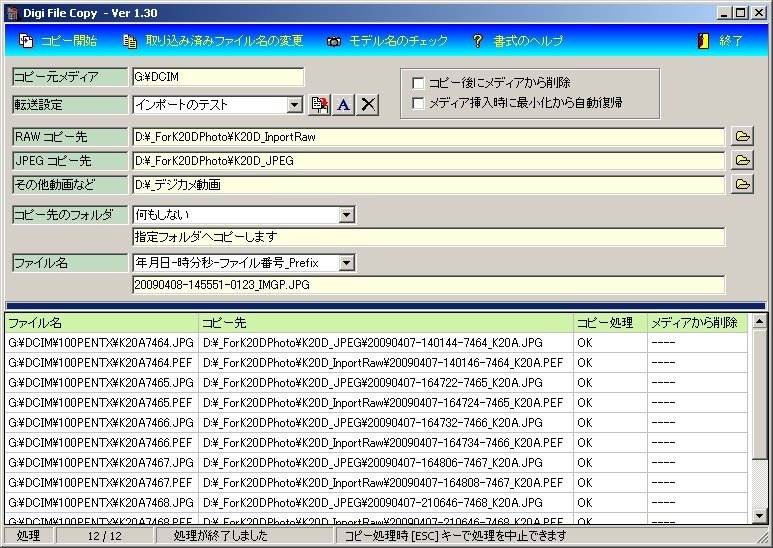The image size is (773, 548).
Task: Click the JPEG コピー先 path field
Action: point(428,161)
